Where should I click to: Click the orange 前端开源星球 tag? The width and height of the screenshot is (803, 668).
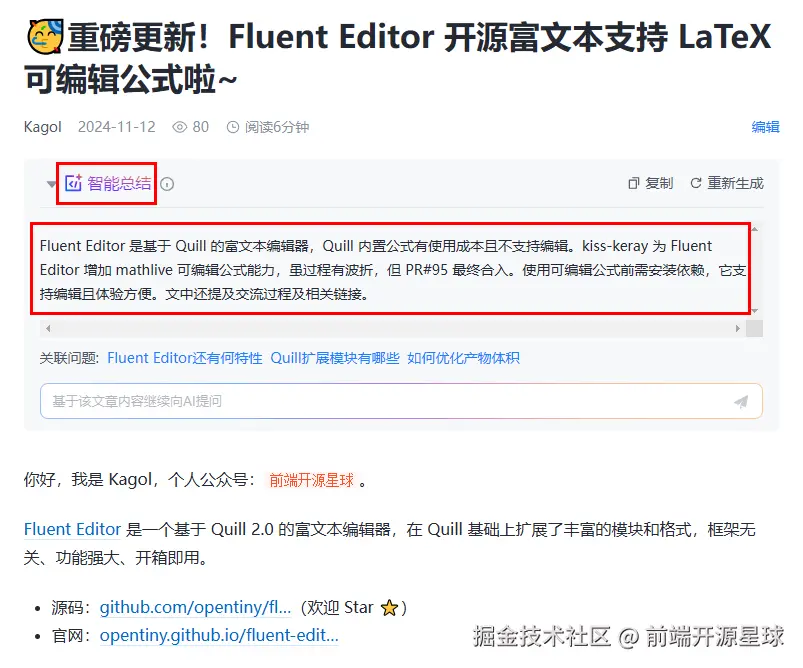click(311, 480)
